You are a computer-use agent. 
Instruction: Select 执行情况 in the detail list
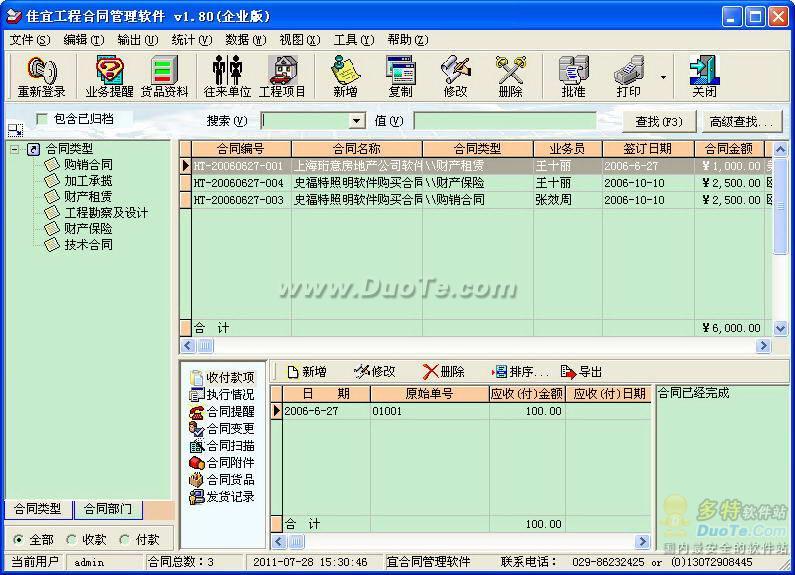[x=223, y=394]
